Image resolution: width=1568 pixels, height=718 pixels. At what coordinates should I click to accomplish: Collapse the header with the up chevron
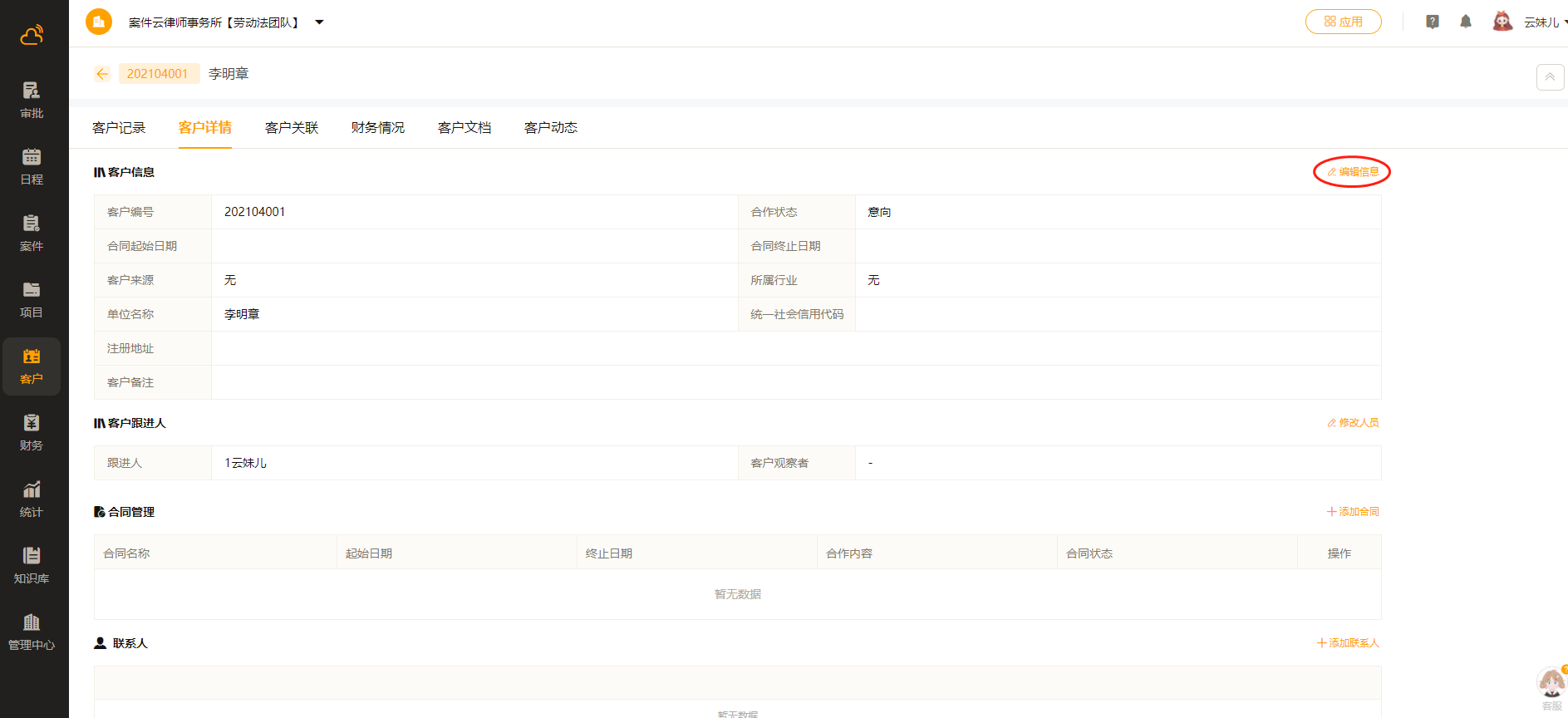[1550, 77]
